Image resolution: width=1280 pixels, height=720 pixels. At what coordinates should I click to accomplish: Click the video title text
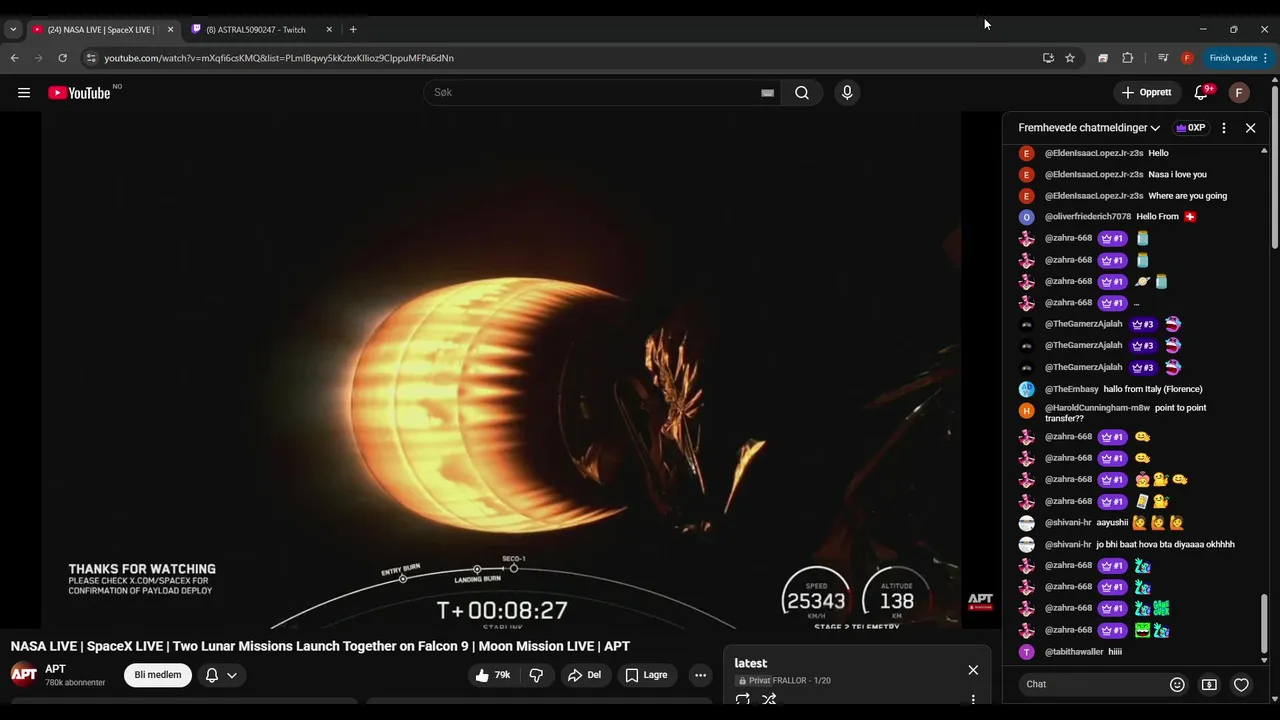tap(320, 646)
